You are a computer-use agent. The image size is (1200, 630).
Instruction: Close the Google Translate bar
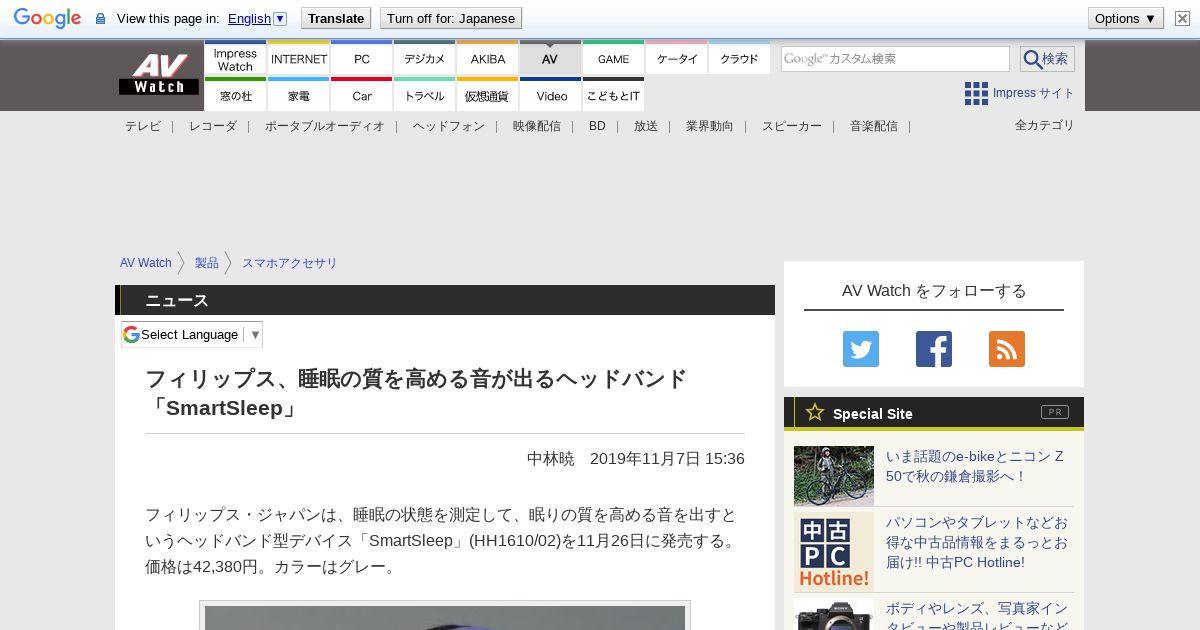1182,18
